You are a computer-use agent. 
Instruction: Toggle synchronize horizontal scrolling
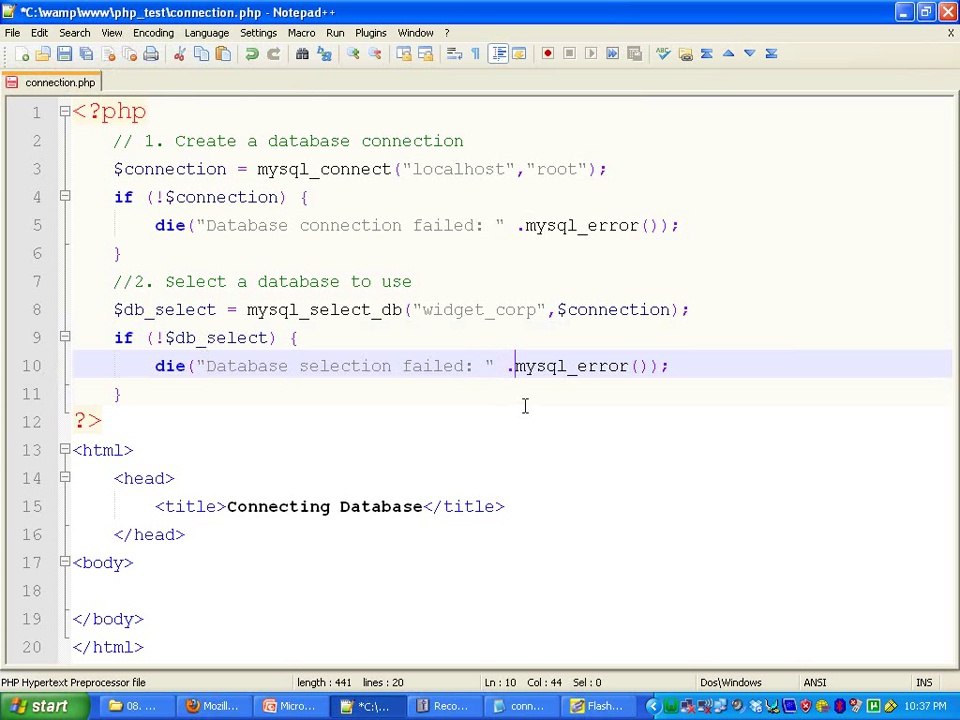pyautogui.click(x=426, y=54)
